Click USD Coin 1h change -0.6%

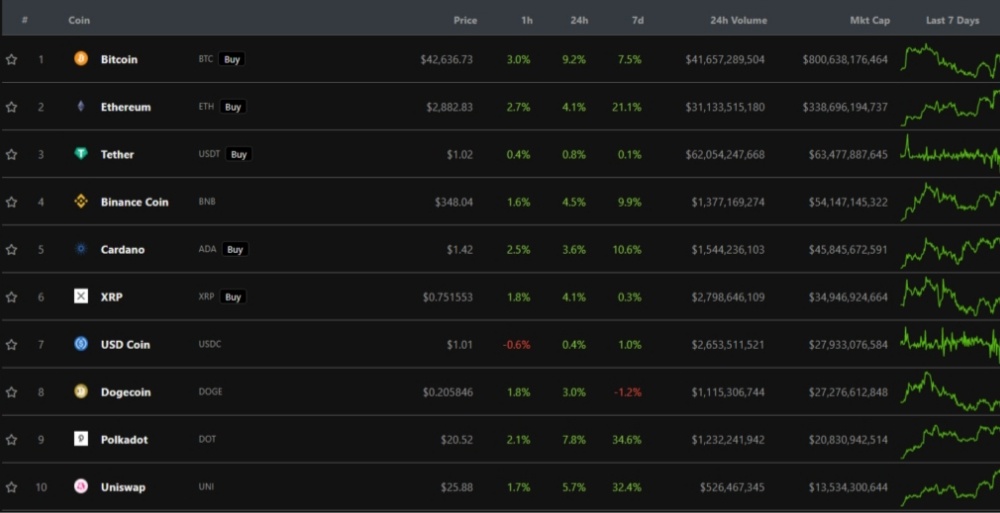coord(517,344)
